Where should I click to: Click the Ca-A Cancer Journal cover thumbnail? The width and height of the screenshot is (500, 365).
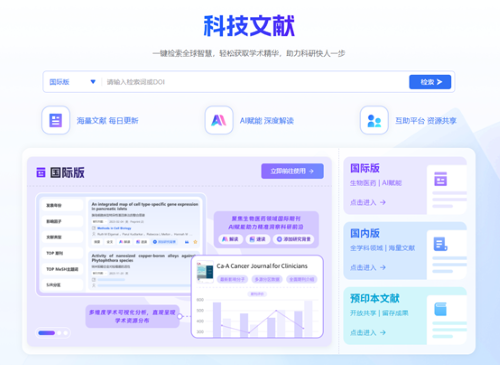(205, 271)
